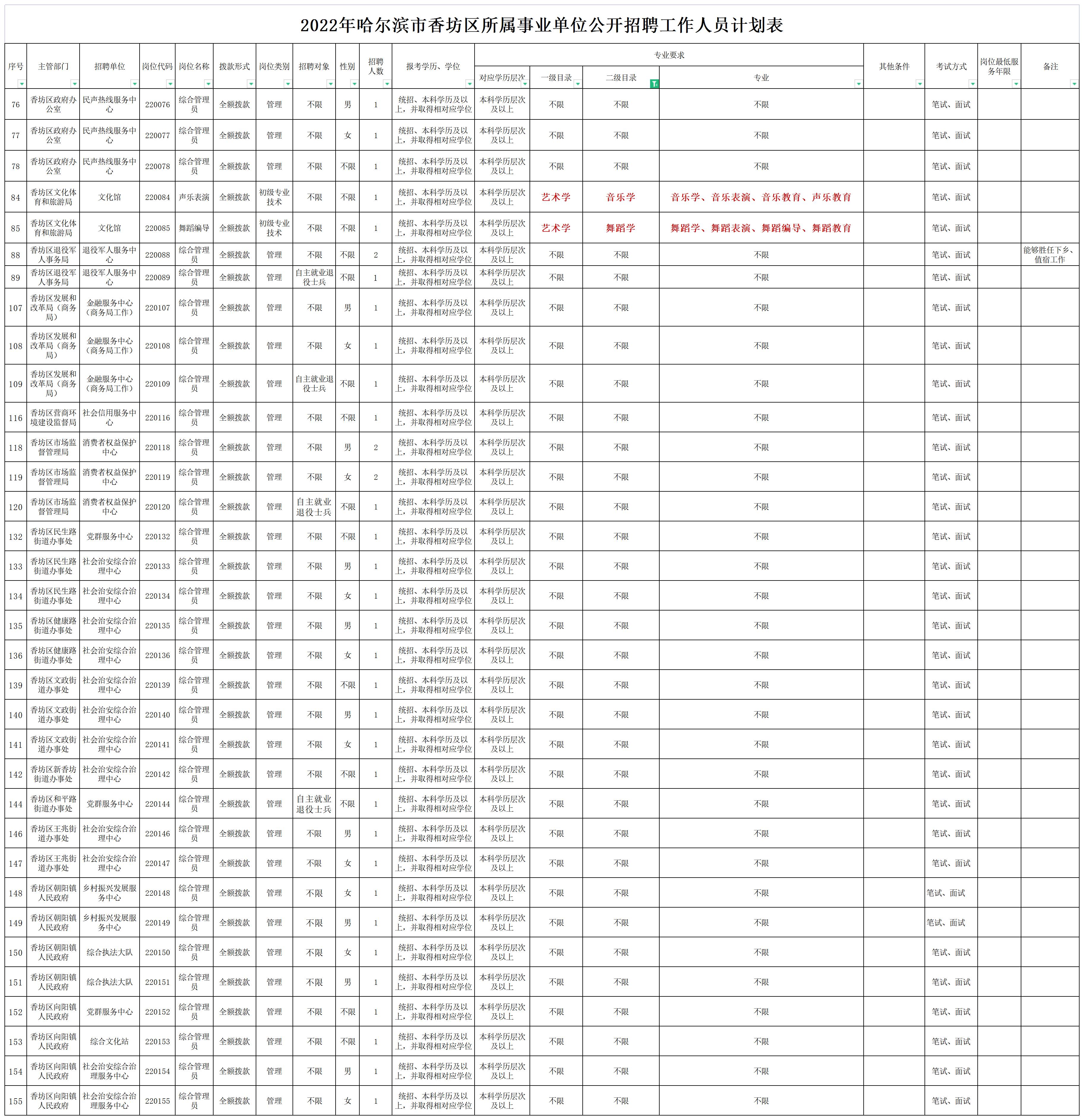
Task: Select the 专业要求 merged header cell
Action: coord(668,55)
